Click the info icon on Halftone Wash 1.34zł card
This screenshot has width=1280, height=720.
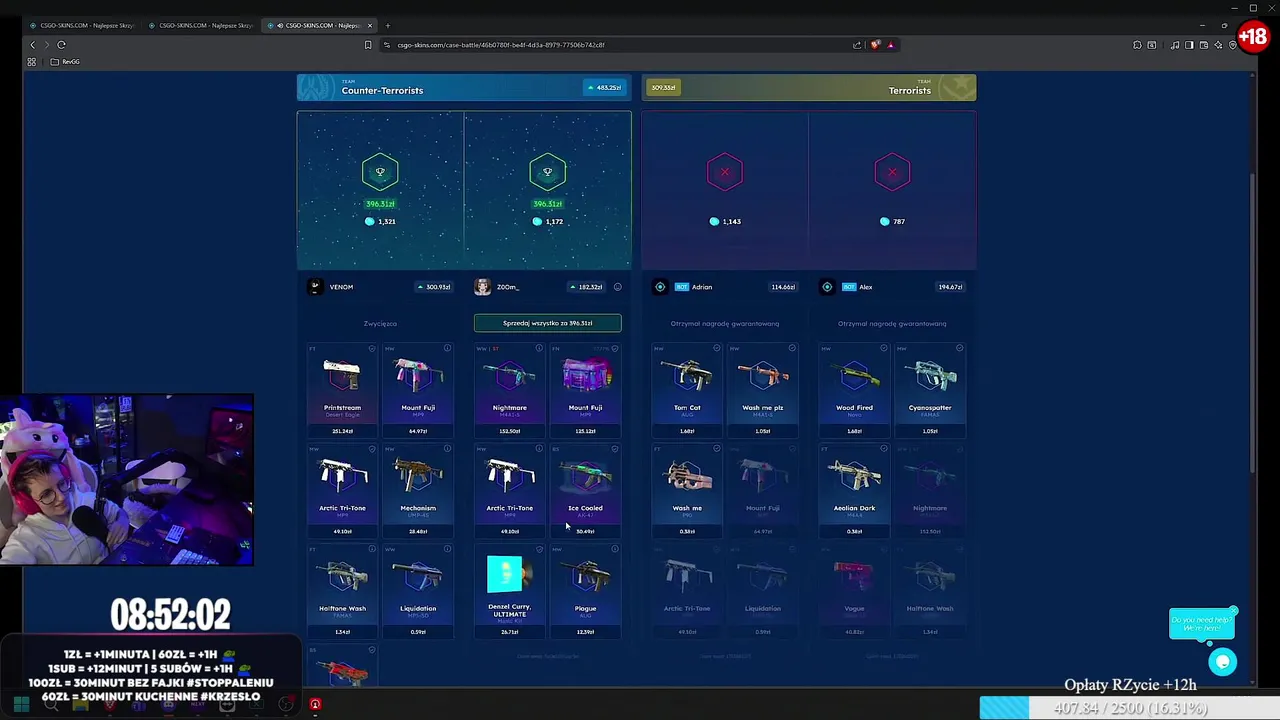click(372, 549)
